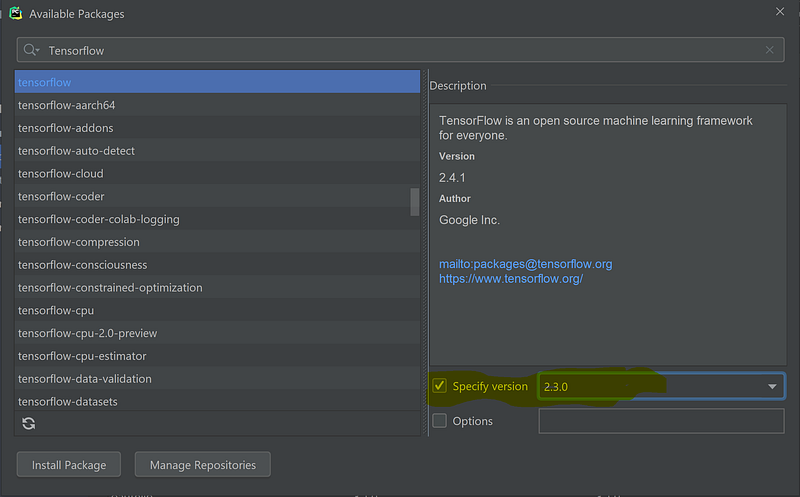Click Install Package button
This screenshot has width=800, height=497.
[x=69, y=464]
